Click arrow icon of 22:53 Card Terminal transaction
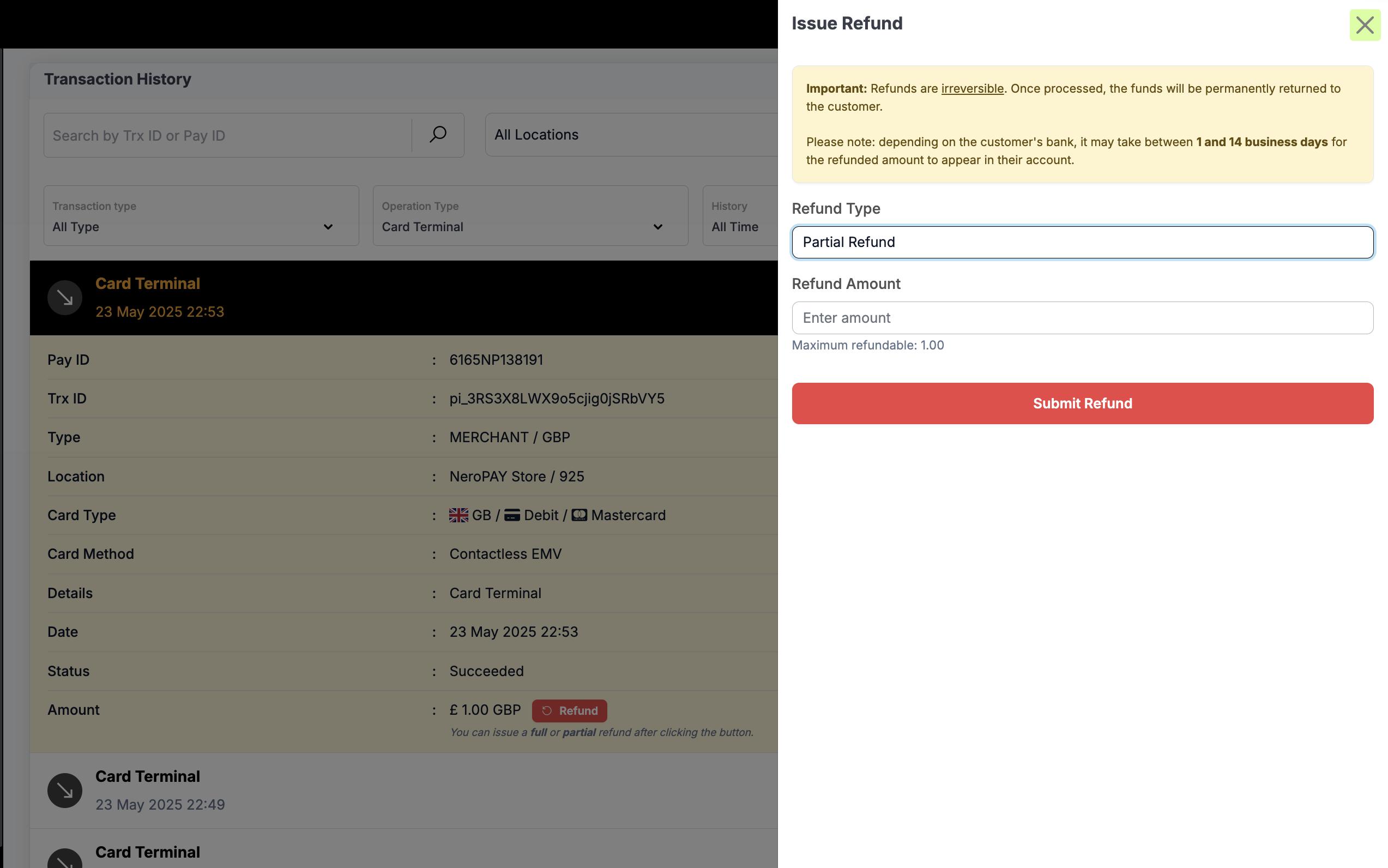 pyautogui.click(x=65, y=298)
